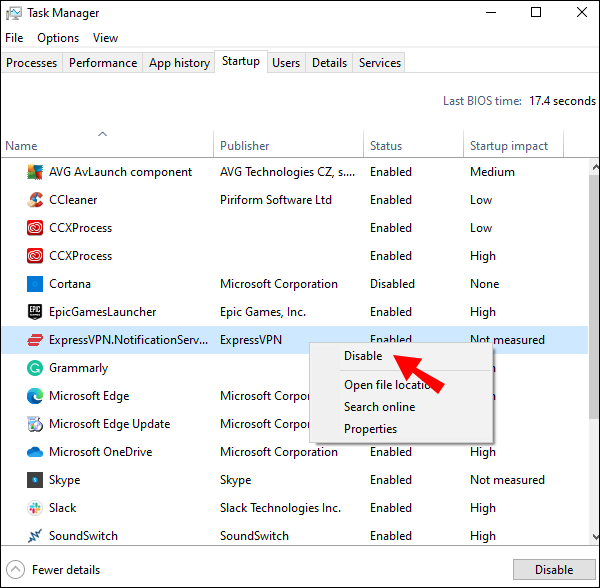This screenshot has height=588, width=600.
Task: Select the 'Microsoft Edge Update' row name
Action: pyautogui.click(x=109, y=424)
